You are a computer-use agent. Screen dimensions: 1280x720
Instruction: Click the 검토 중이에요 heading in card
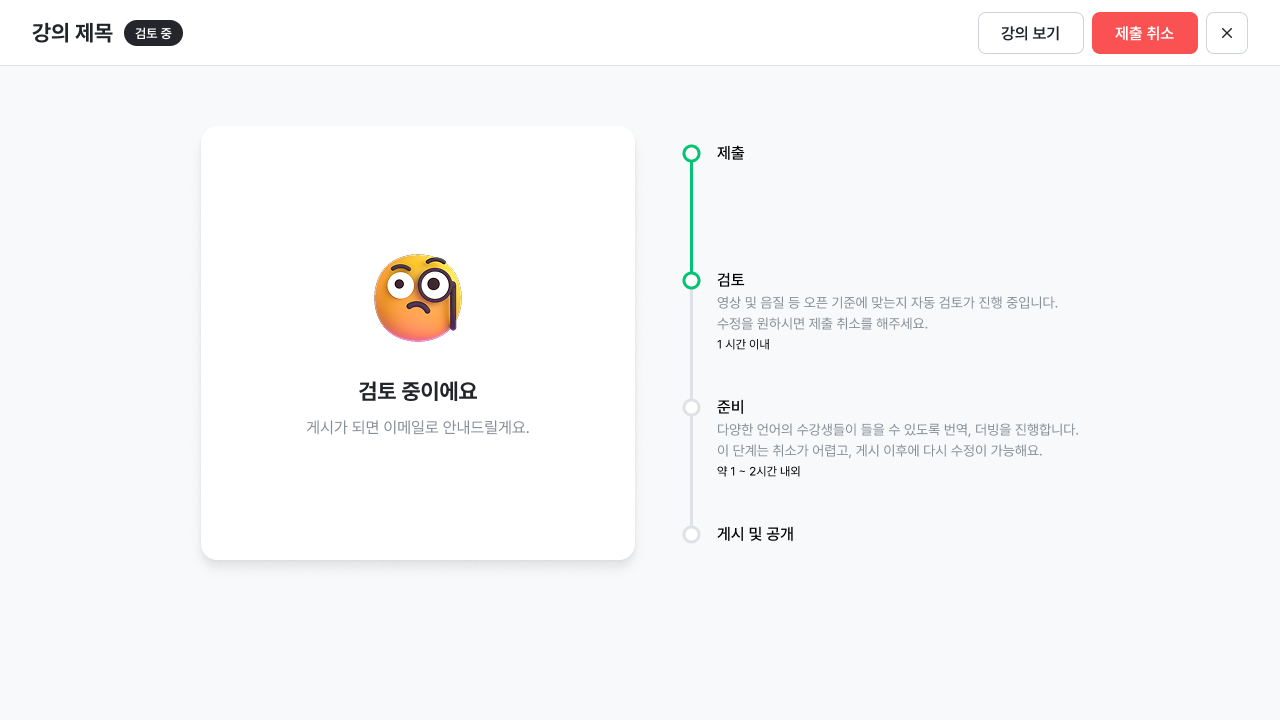point(417,391)
